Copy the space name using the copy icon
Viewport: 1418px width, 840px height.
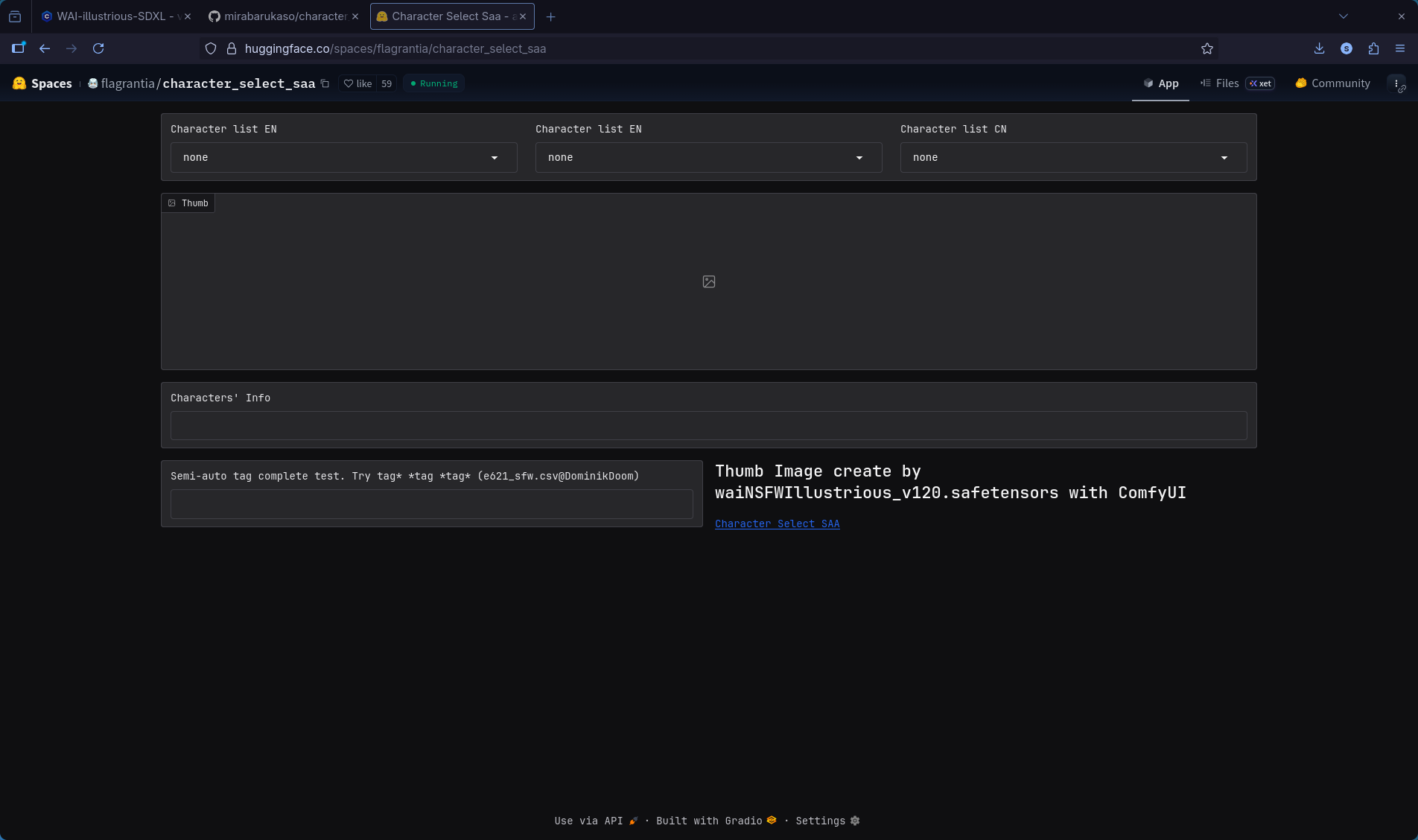[x=325, y=83]
